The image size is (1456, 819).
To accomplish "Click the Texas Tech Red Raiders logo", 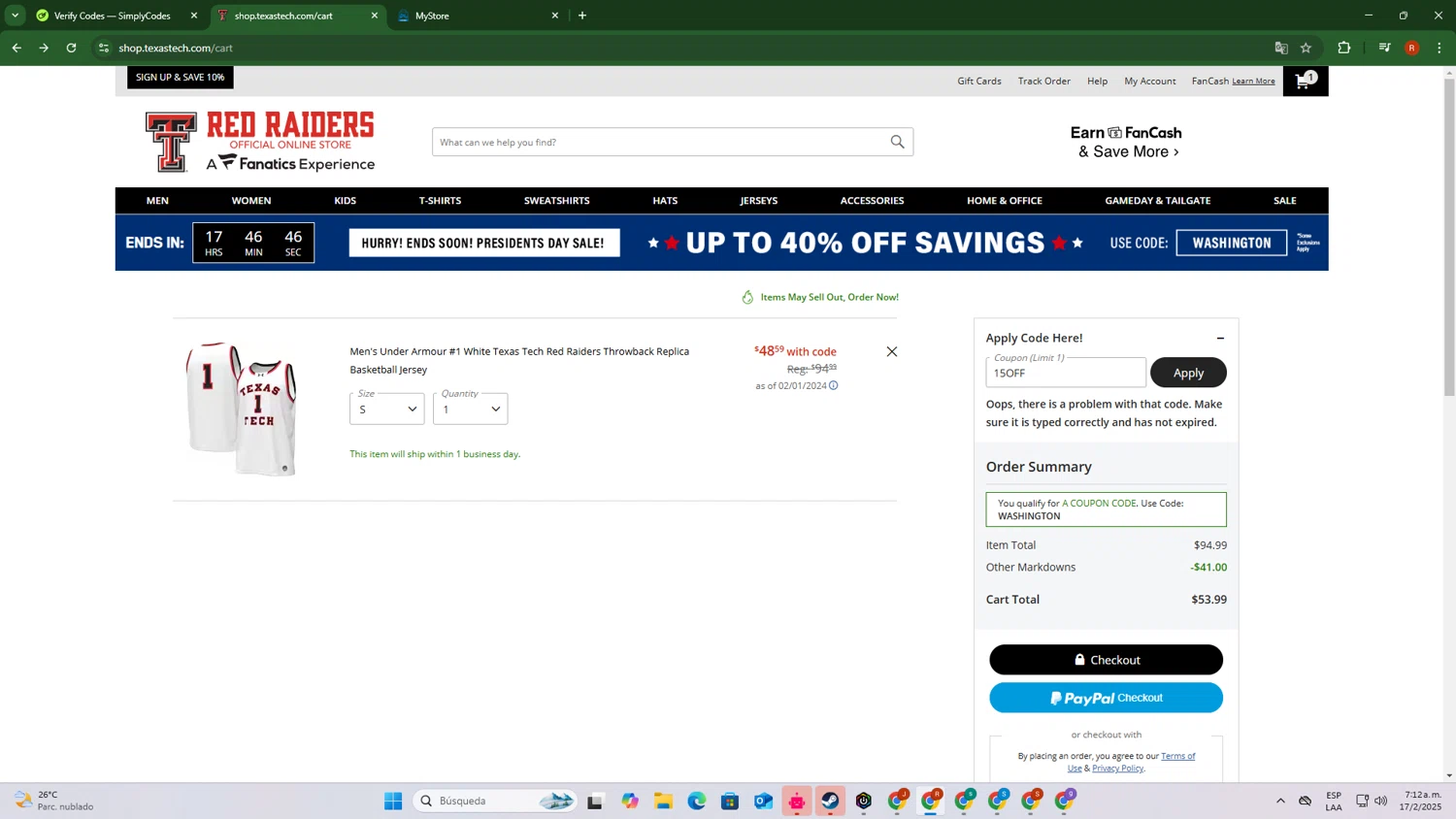I will point(260,142).
